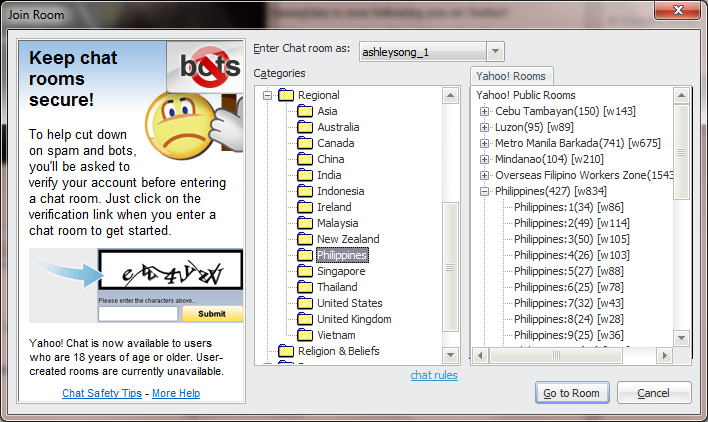708x422 pixels.
Task: Expand the Cebu Tambayan room group
Action: [484, 111]
